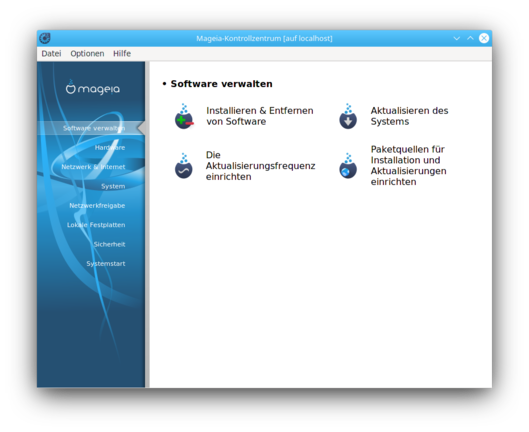Viewport: 529px width, 432px height.
Task: Open the System section
Action: [113, 186]
